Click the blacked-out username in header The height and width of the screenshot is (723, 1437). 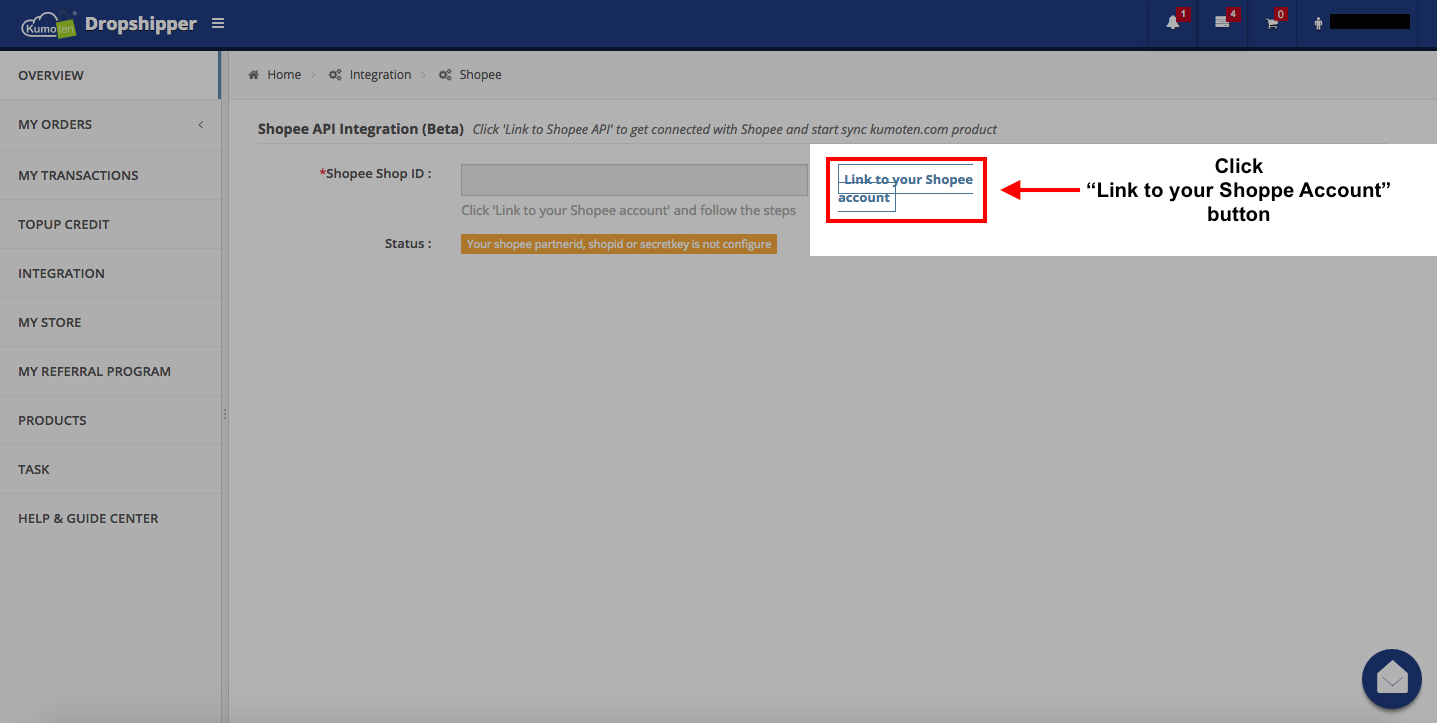1369,22
